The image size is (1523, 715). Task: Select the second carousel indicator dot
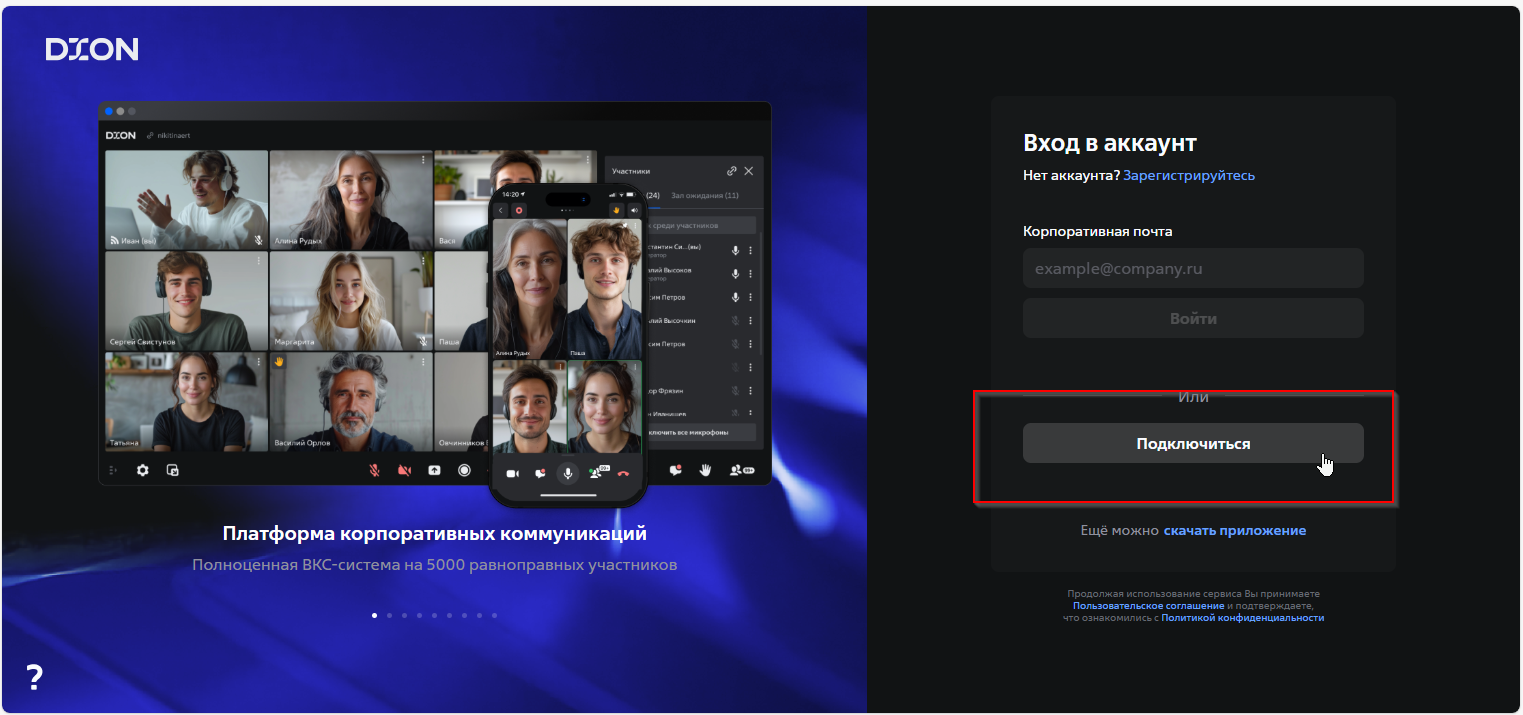[x=389, y=615]
